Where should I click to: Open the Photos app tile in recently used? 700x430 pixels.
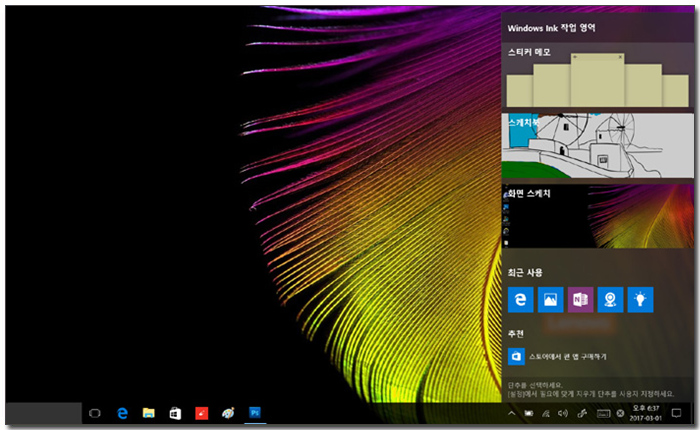click(550, 299)
